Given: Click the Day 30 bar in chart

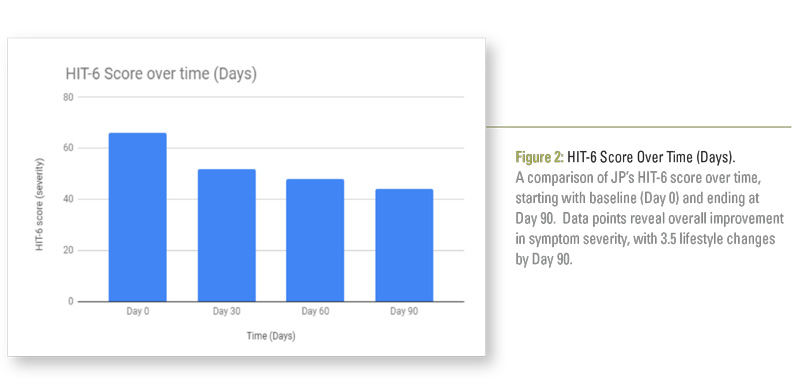Looking at the screenshot, I should pos(227,235).
